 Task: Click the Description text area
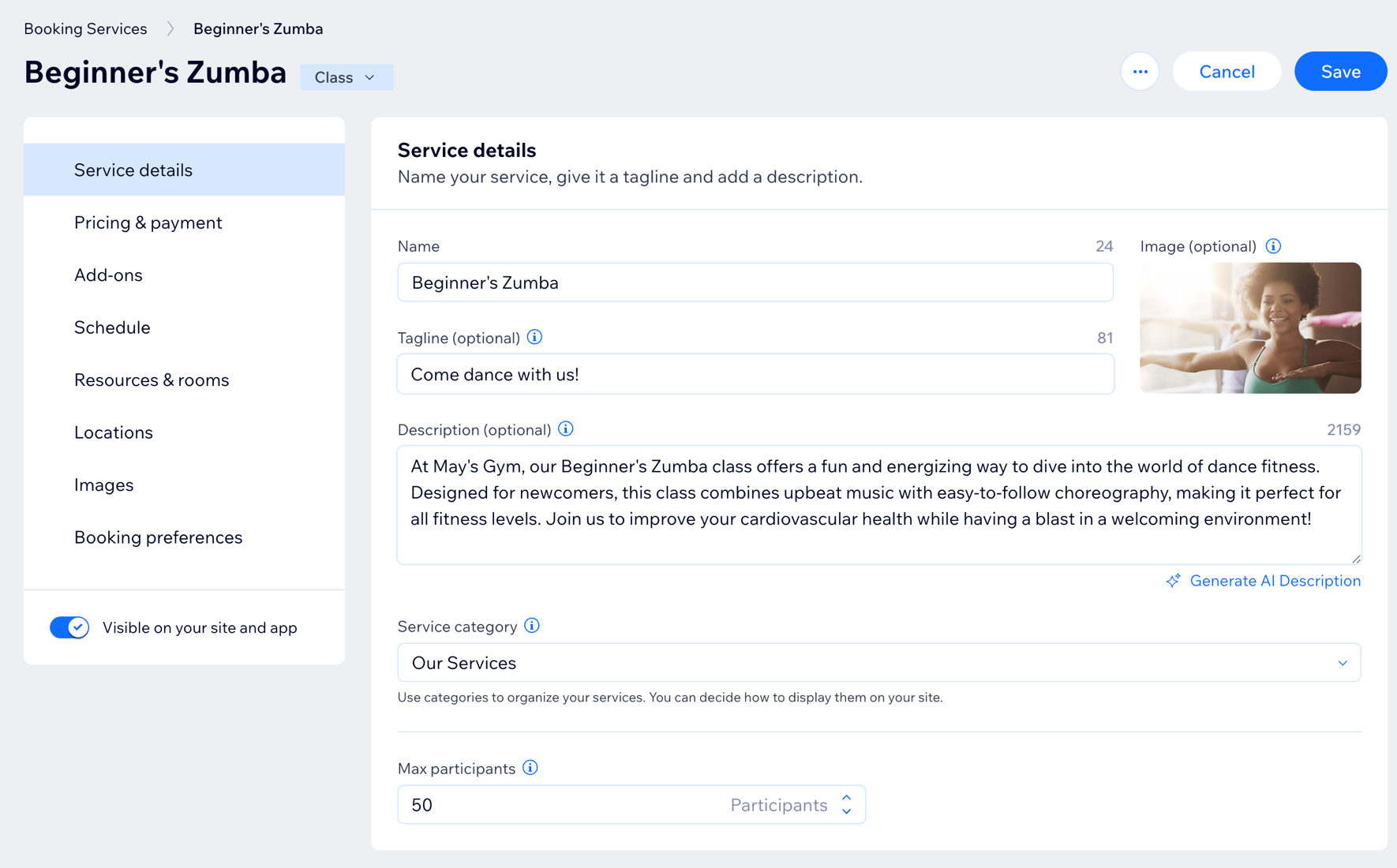click(x=879, y=505)
